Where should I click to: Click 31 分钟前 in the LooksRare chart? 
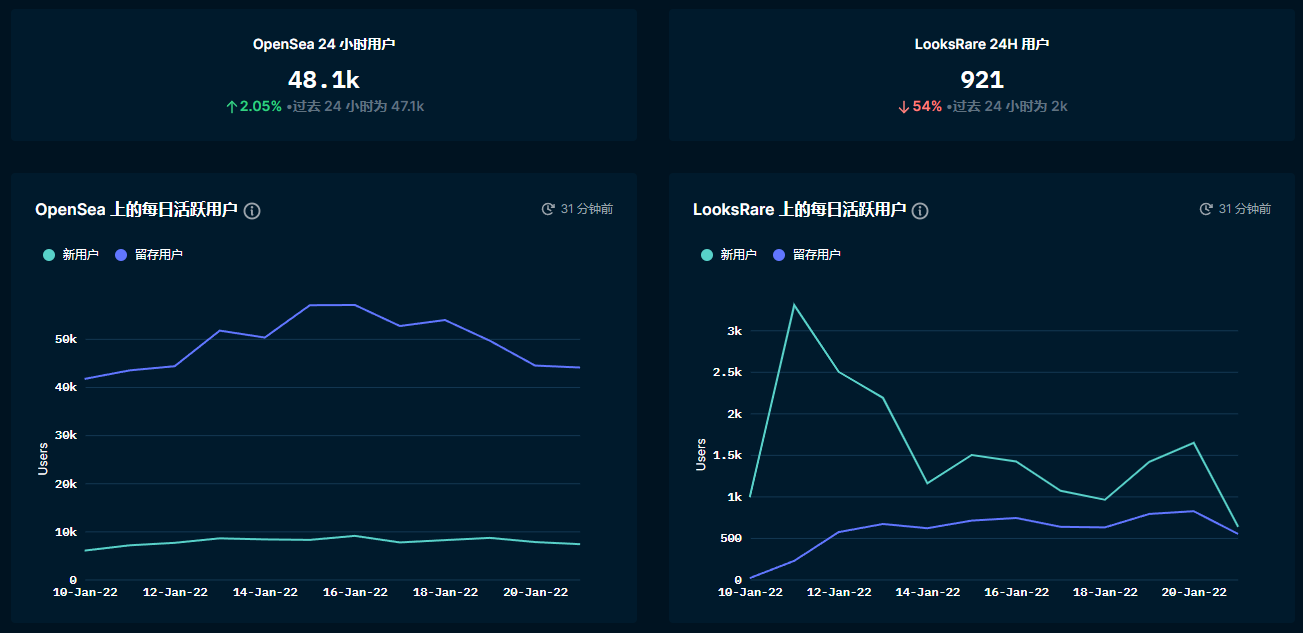[1245, 209]
